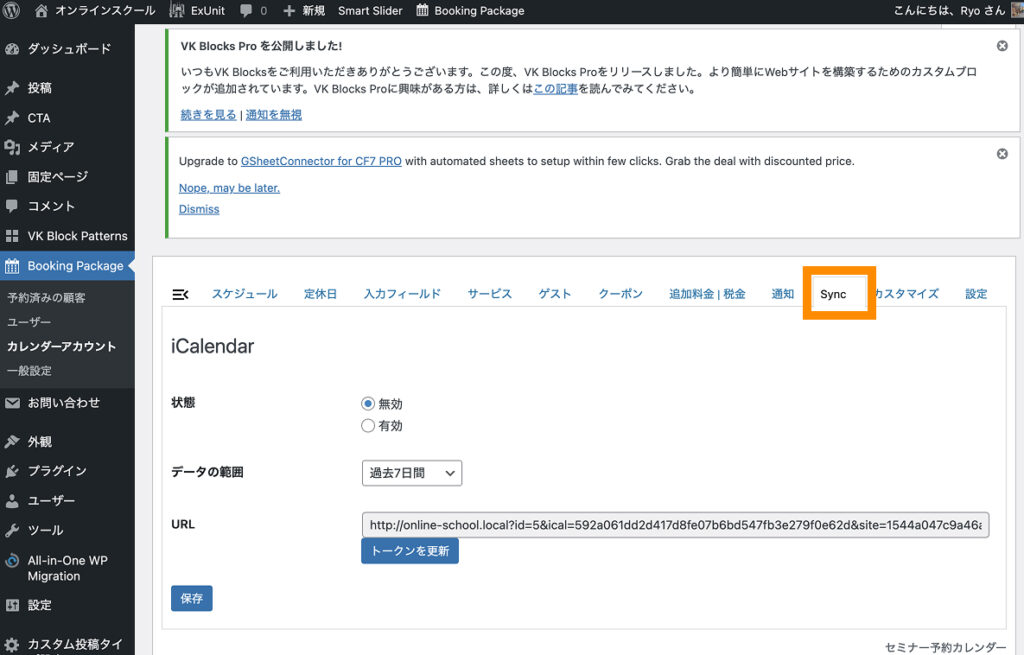
Task: Click the iCalendar URL input field
Action: point(675,525)
